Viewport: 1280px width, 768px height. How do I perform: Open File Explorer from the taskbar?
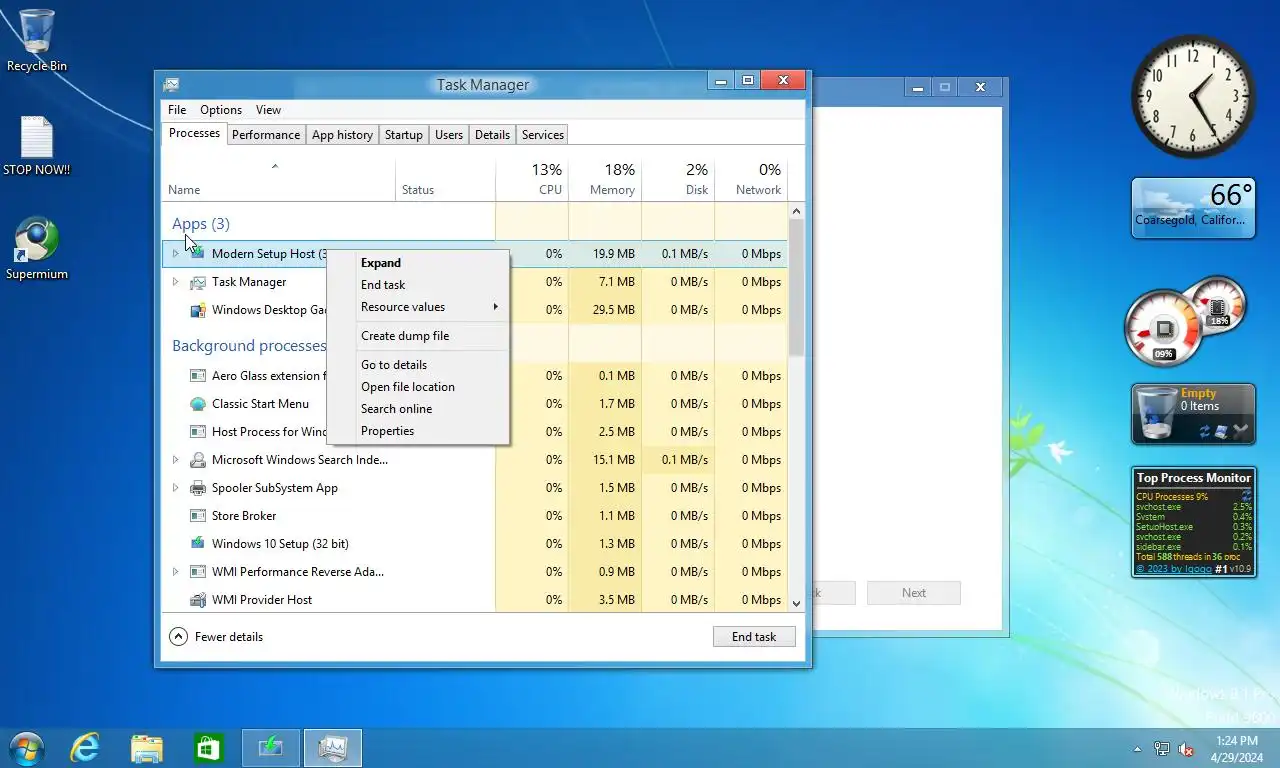[146, 748]
